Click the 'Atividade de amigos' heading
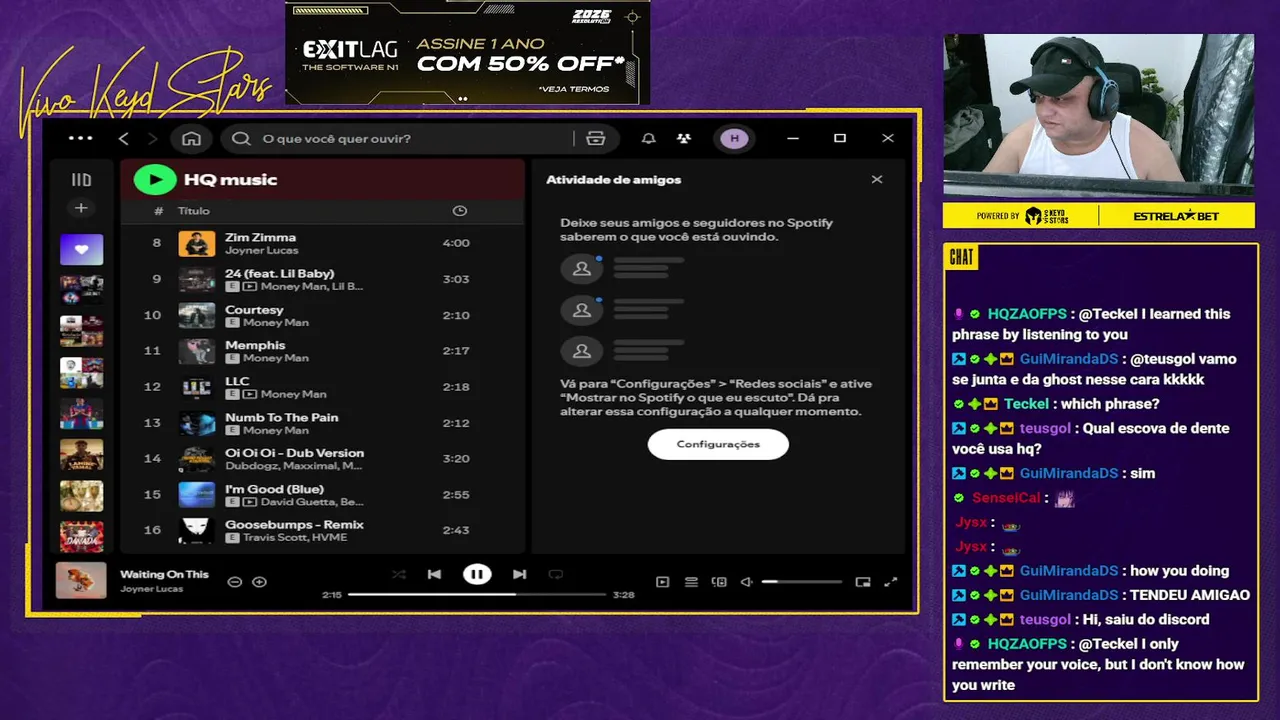This screenshot has height=720, width=1280. point(613,180)
